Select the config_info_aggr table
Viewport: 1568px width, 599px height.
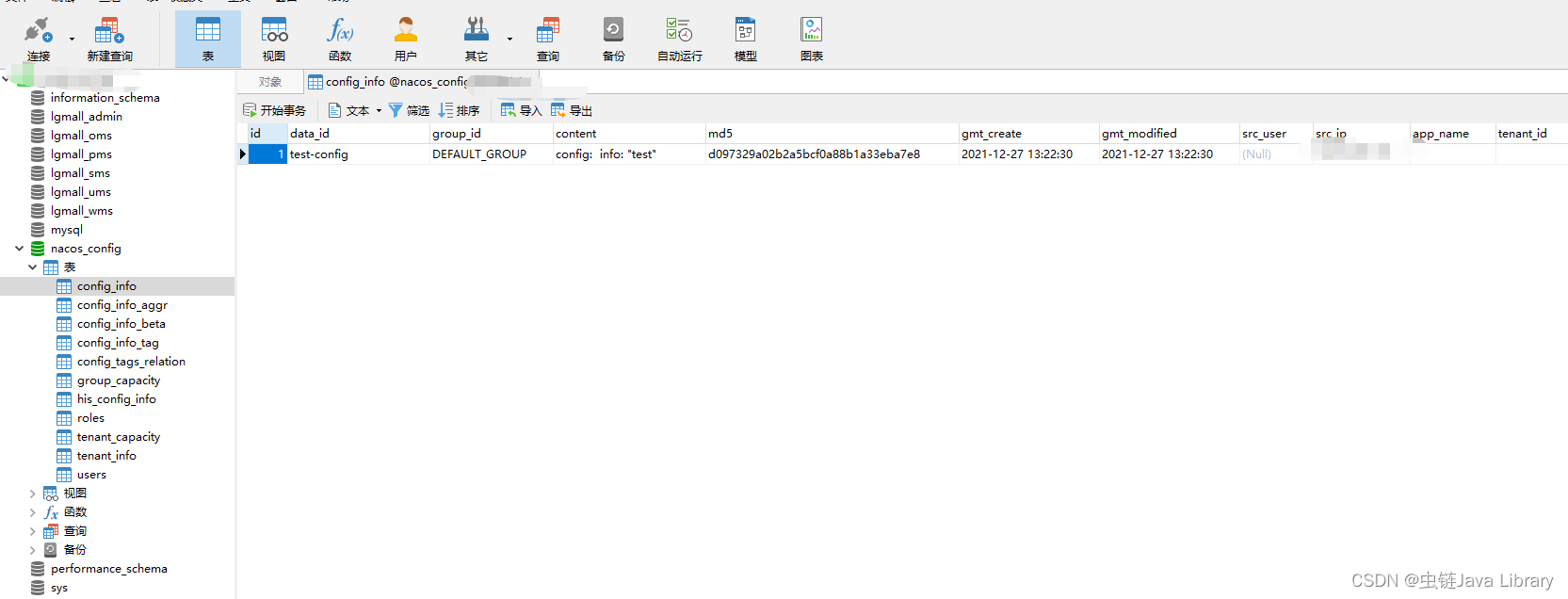121,305
